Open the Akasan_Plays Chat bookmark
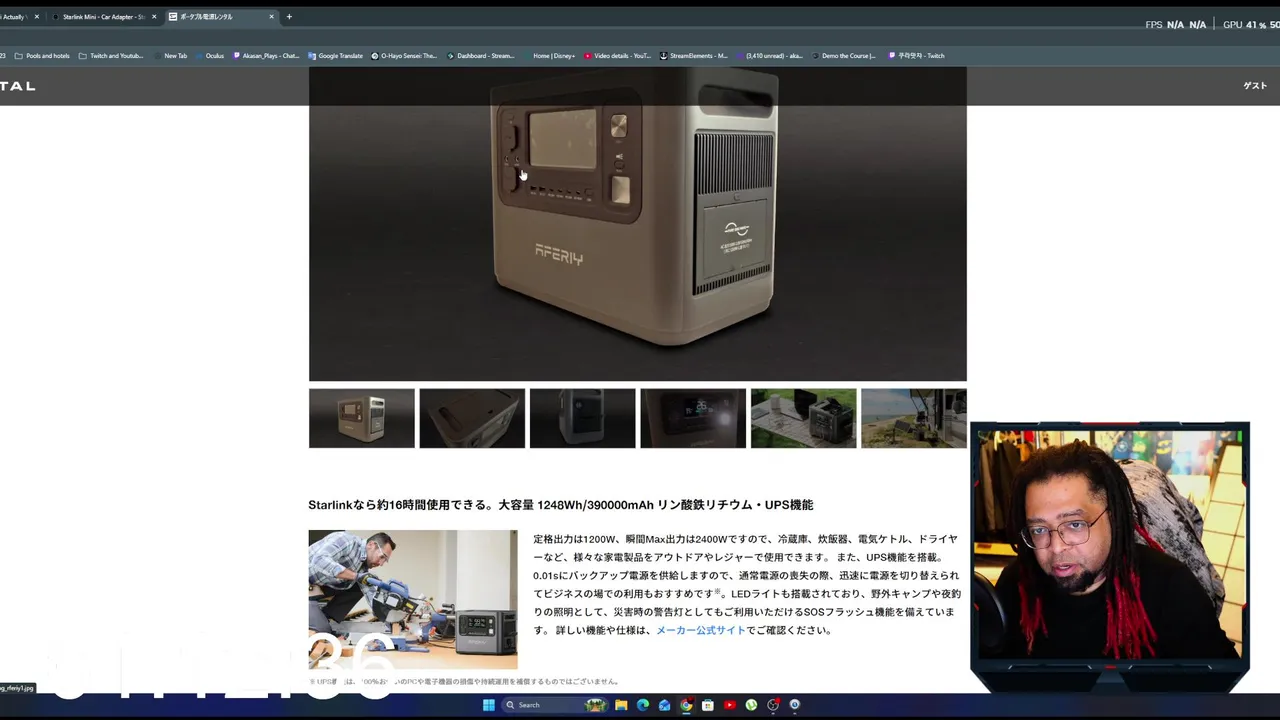This screenshot has height=720, width=1280. click(x=266, y=56)
